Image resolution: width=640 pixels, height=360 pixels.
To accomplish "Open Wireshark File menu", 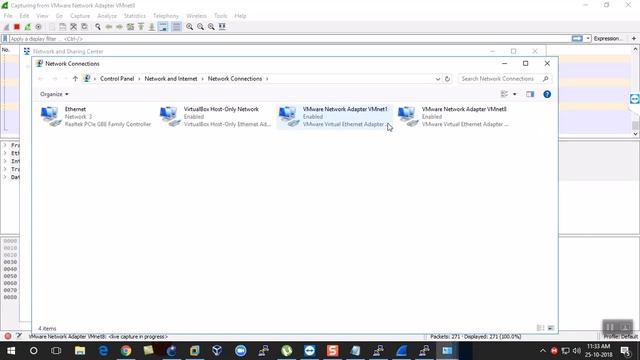I will click(x=8, y=16).
